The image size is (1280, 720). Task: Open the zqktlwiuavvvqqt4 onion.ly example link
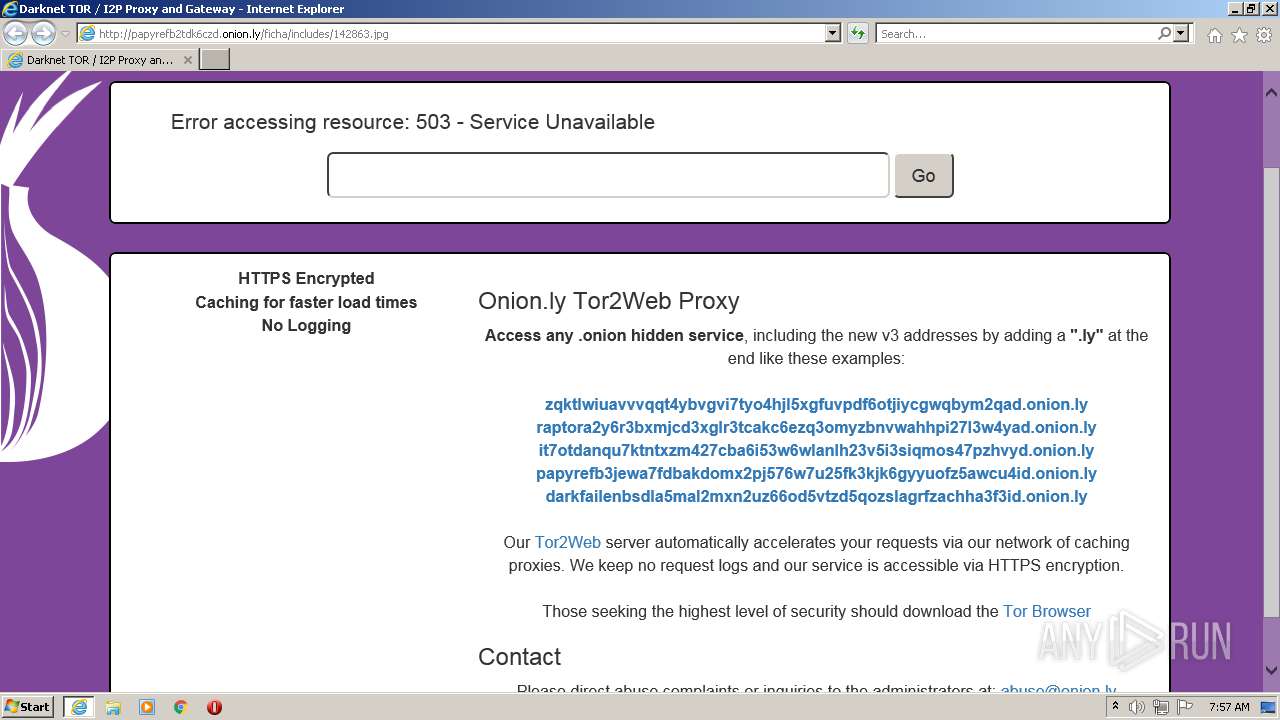[x=816, y=404]
